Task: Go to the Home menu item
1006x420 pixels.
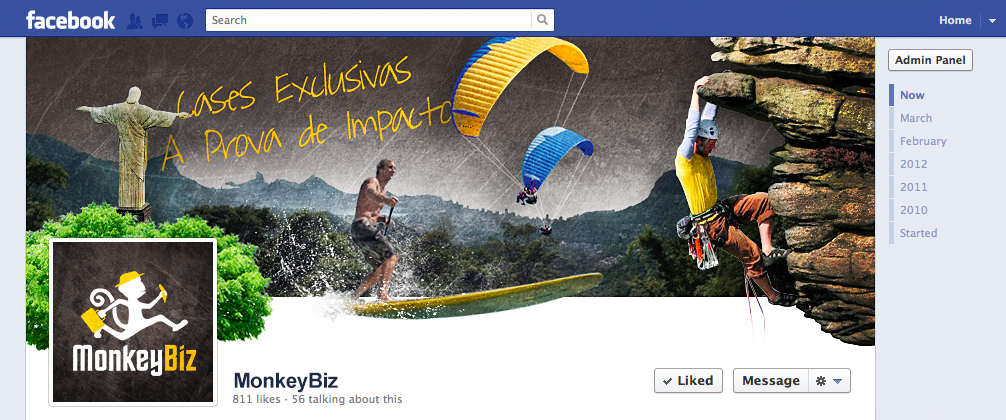Action: (x=955, y=21)
